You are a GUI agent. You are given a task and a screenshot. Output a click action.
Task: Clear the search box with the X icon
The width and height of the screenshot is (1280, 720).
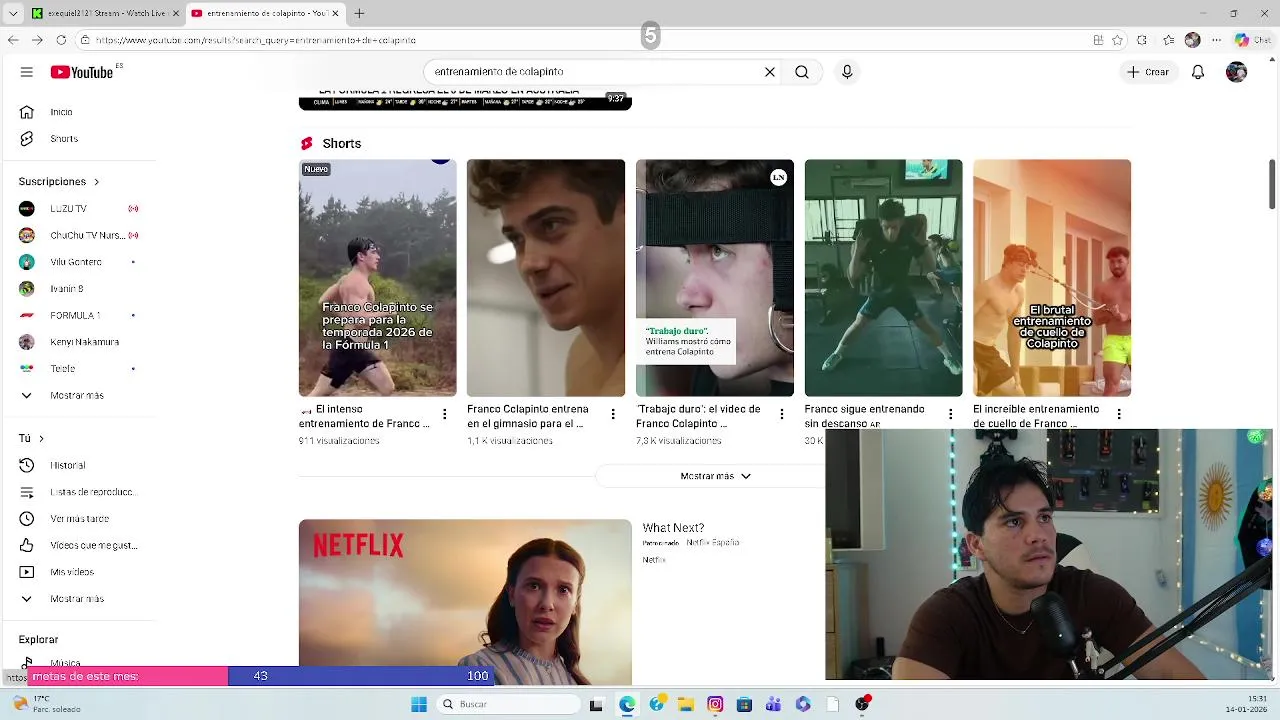[x=770, y=72]
